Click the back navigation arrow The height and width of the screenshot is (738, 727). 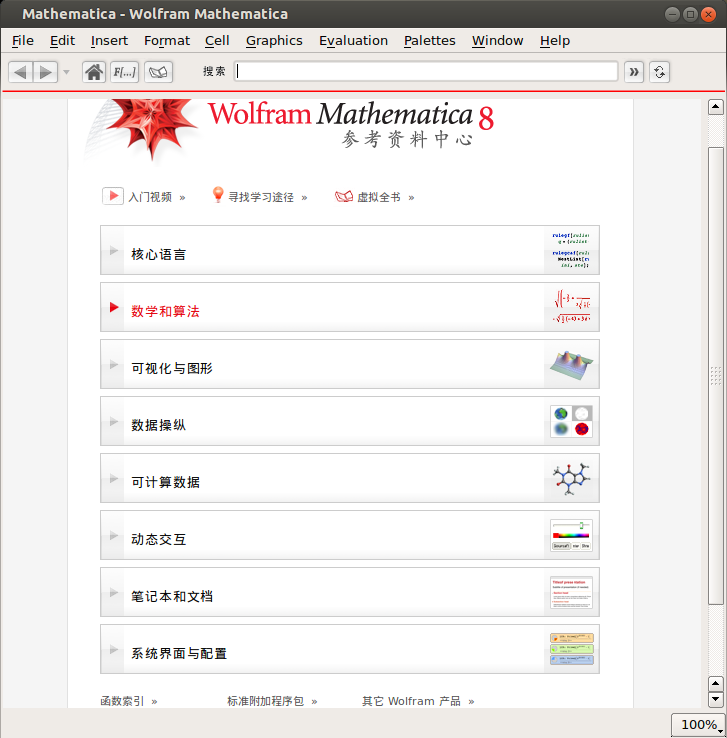21,72
